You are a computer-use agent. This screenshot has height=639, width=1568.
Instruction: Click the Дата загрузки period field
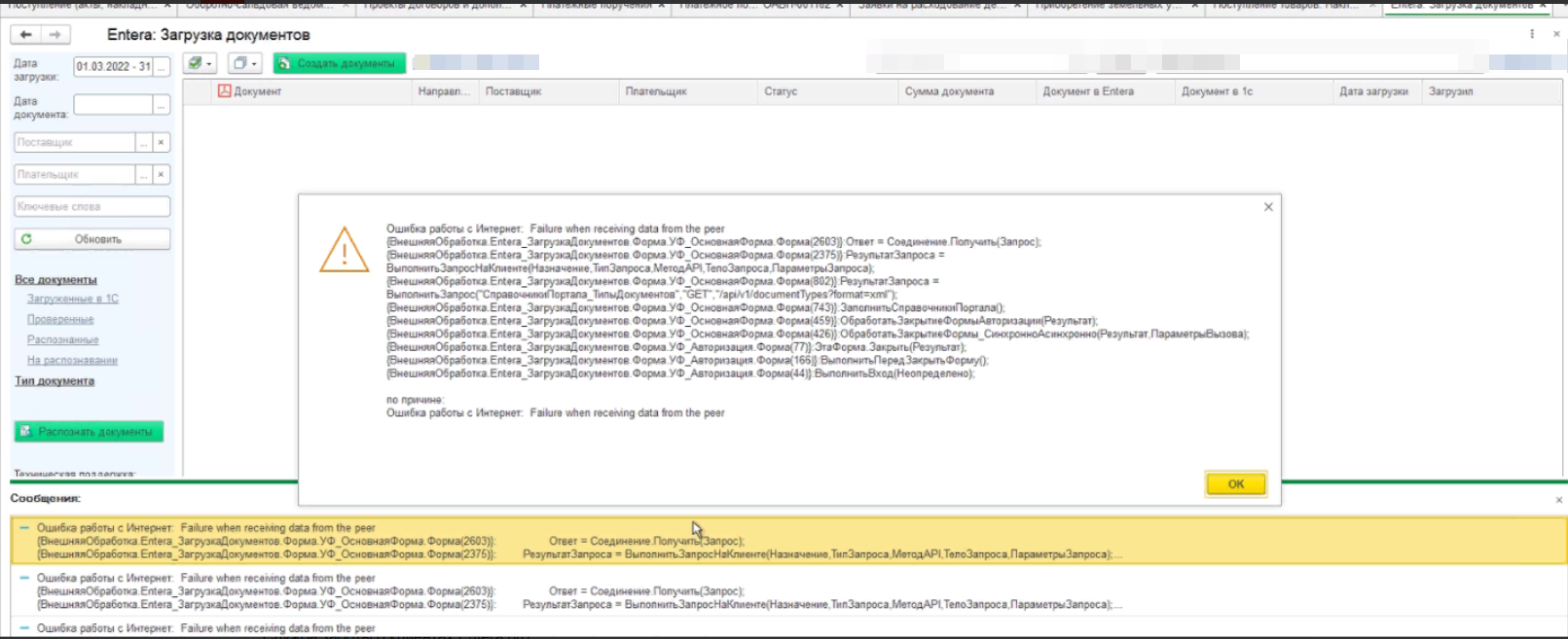113,66
